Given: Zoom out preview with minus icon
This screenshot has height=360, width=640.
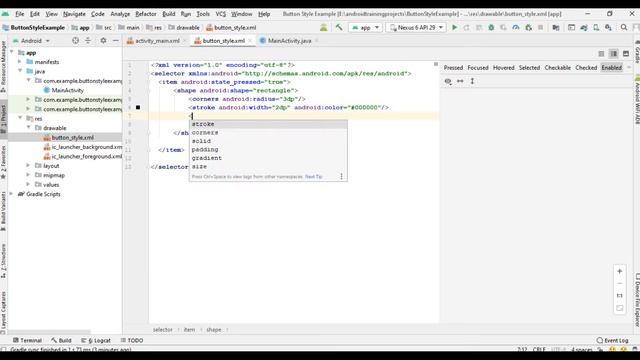Looking at the screenshot, I should pos(620,283).
